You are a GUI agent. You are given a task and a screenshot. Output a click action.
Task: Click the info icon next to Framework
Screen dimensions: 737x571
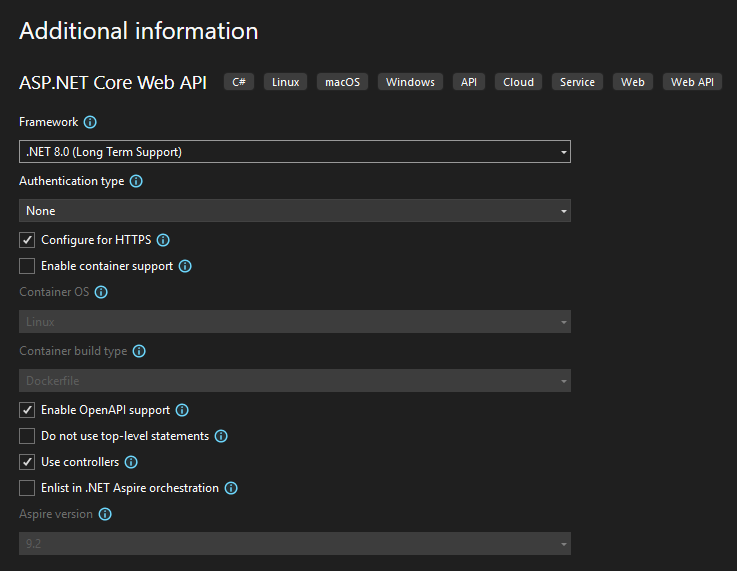(90, 122)
